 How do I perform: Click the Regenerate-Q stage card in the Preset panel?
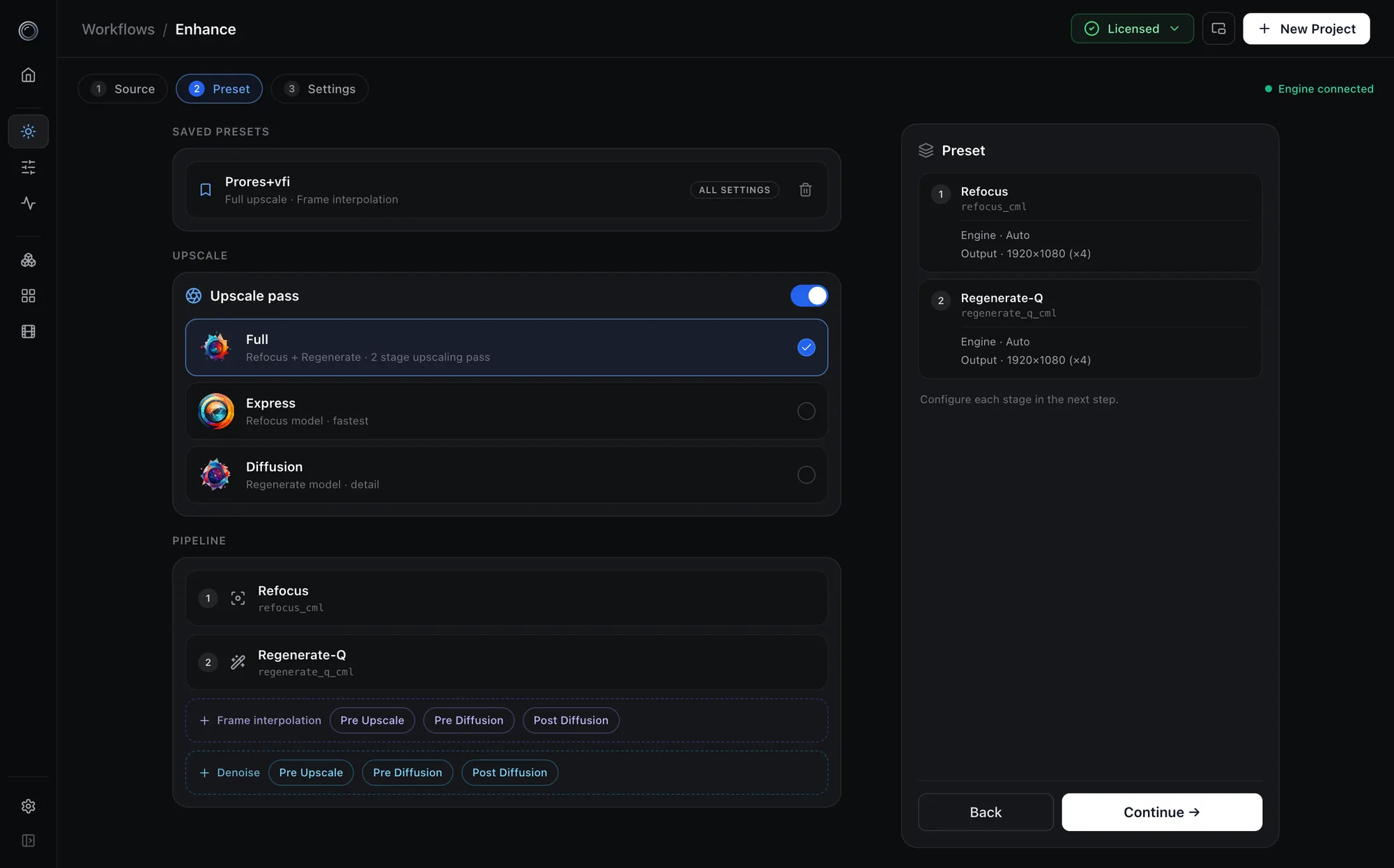click(x=1090, y=329)
